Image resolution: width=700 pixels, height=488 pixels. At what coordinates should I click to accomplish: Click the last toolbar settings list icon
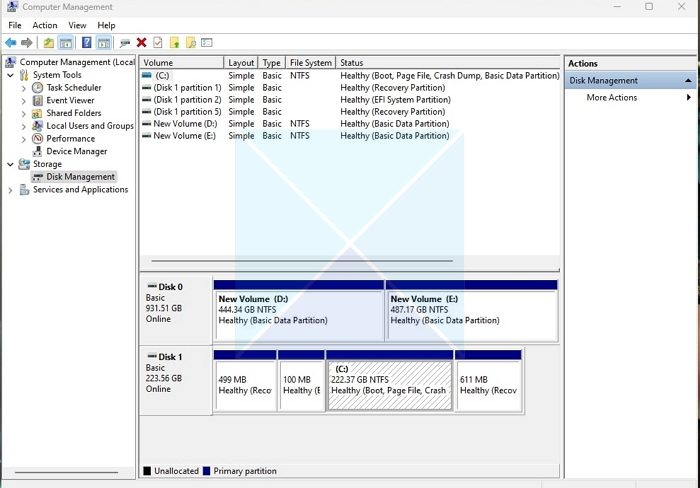207,43
